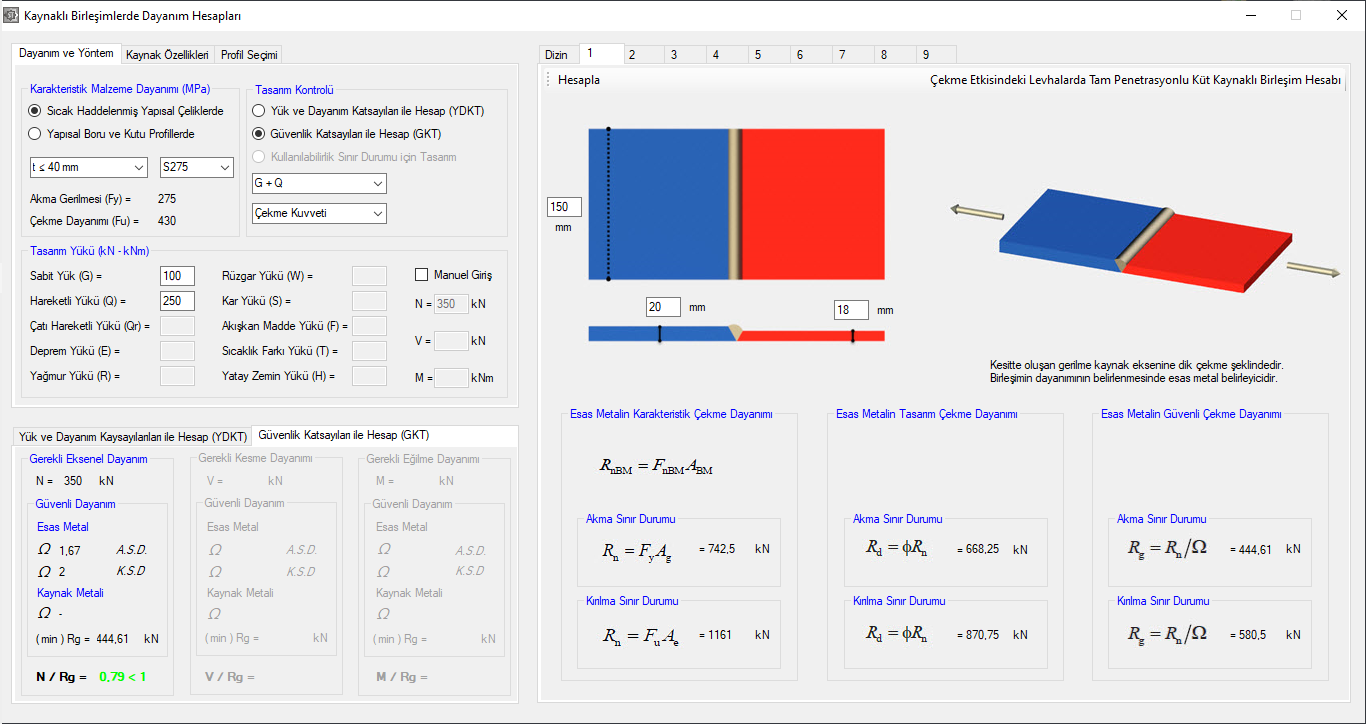Click the 20 mm blue plate thickness field

pyautogui.click(x=663, y=307)
